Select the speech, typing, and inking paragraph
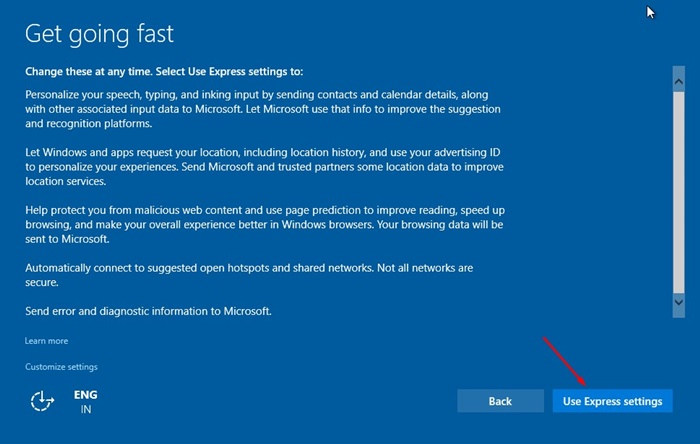Image resolution: width=700 pixels, height=444 pixels. (263, 109)
